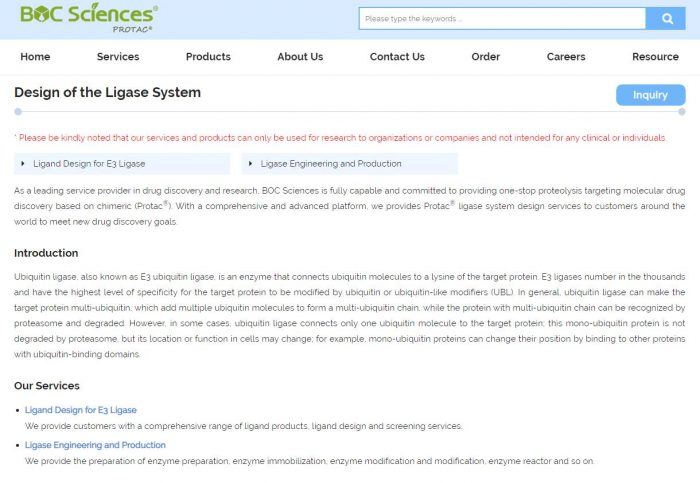The height and width of the screenshot is (483, 700).
Task: Follow the Ligase Engineering and Production link
Action: (95, 445)
